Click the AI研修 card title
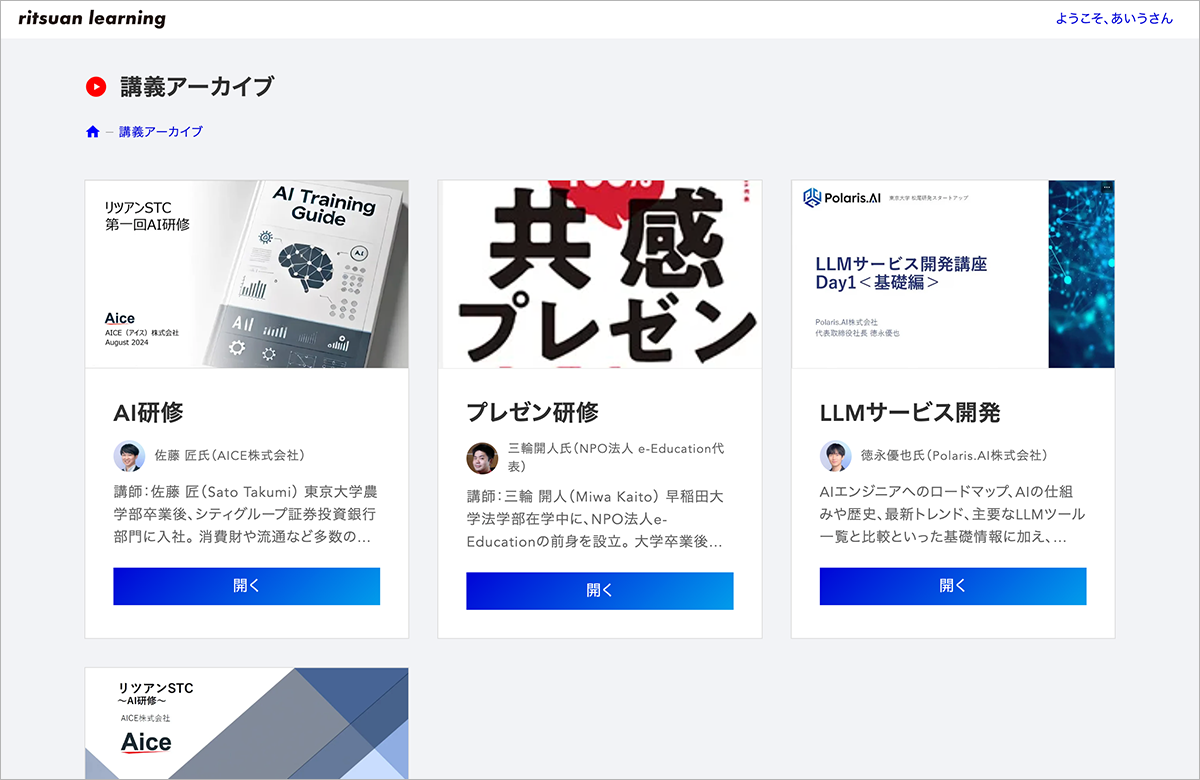Viewport: 1200px width, 780px height. [149, 413]
